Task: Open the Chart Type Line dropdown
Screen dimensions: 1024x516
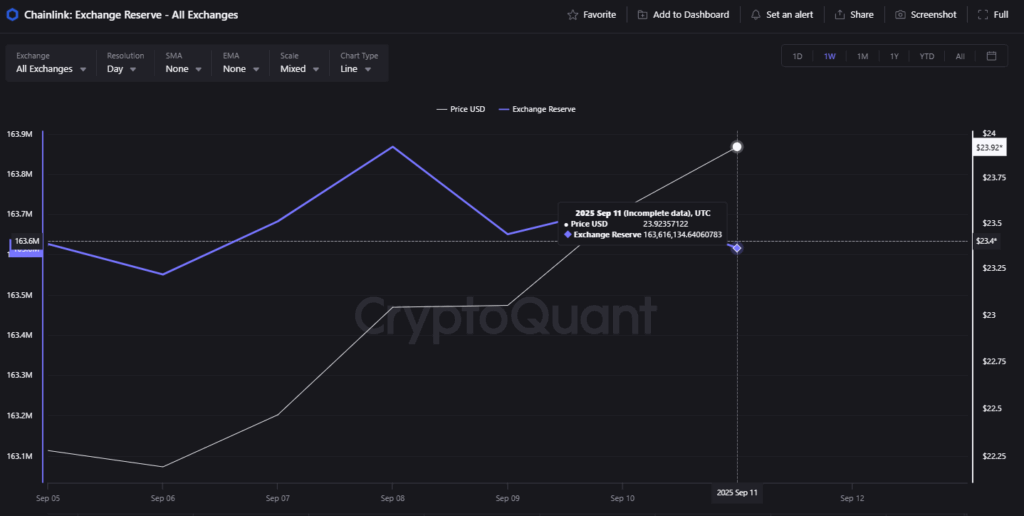Action: [359, 63]
